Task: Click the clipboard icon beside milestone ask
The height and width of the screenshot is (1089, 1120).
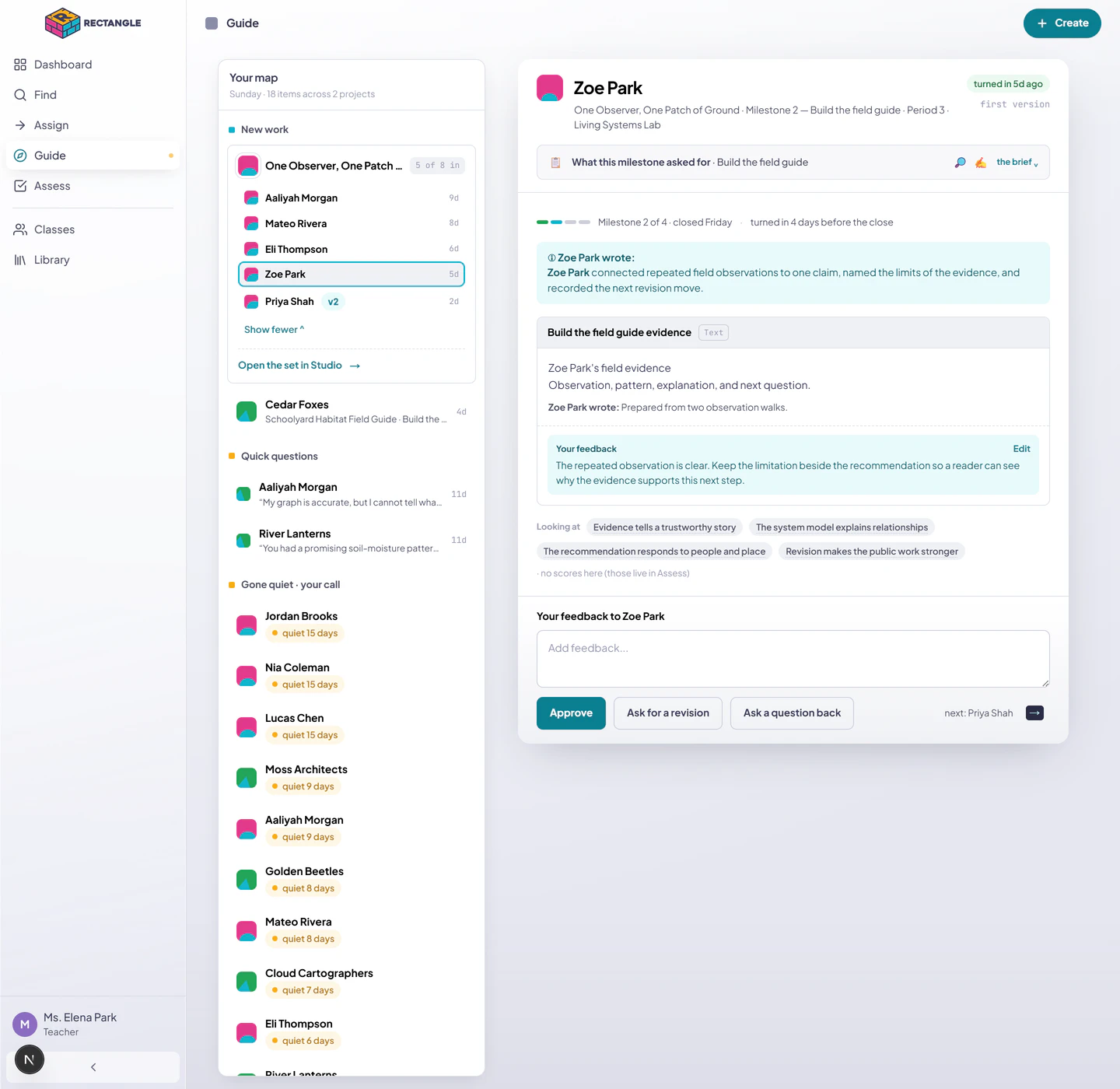Action: (555, 163)
